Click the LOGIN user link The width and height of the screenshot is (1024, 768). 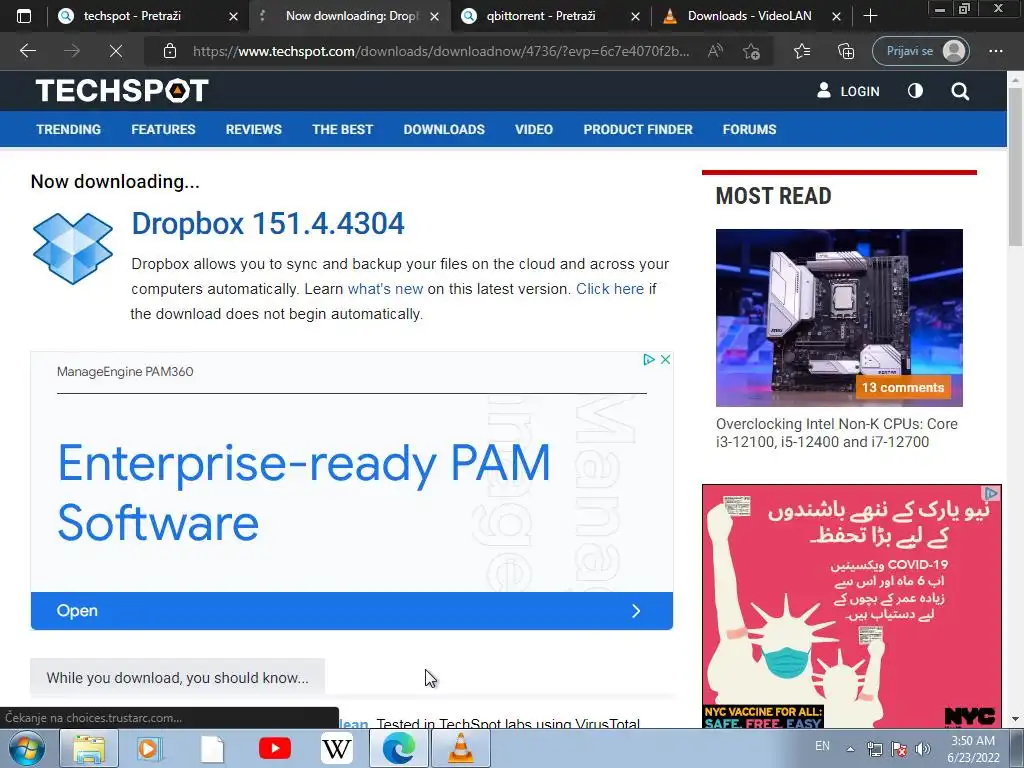tap(848, 91)
